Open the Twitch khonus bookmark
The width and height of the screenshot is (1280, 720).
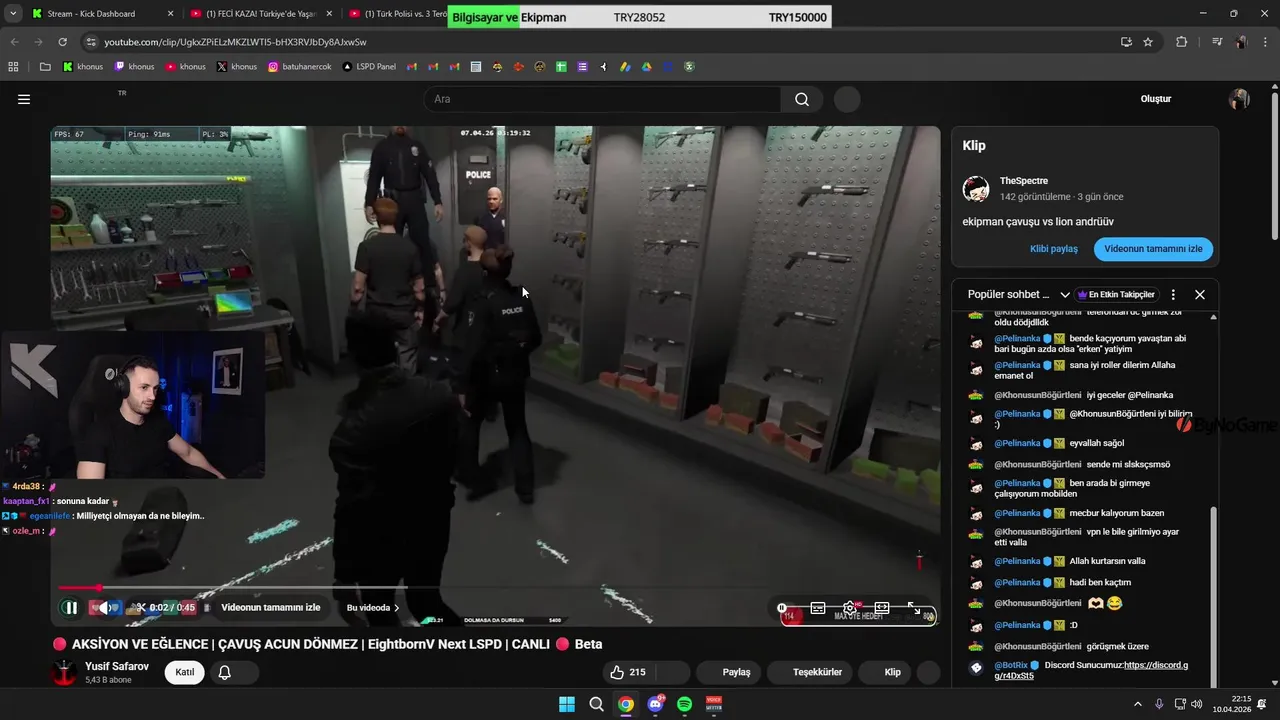[x=134, y=67]
